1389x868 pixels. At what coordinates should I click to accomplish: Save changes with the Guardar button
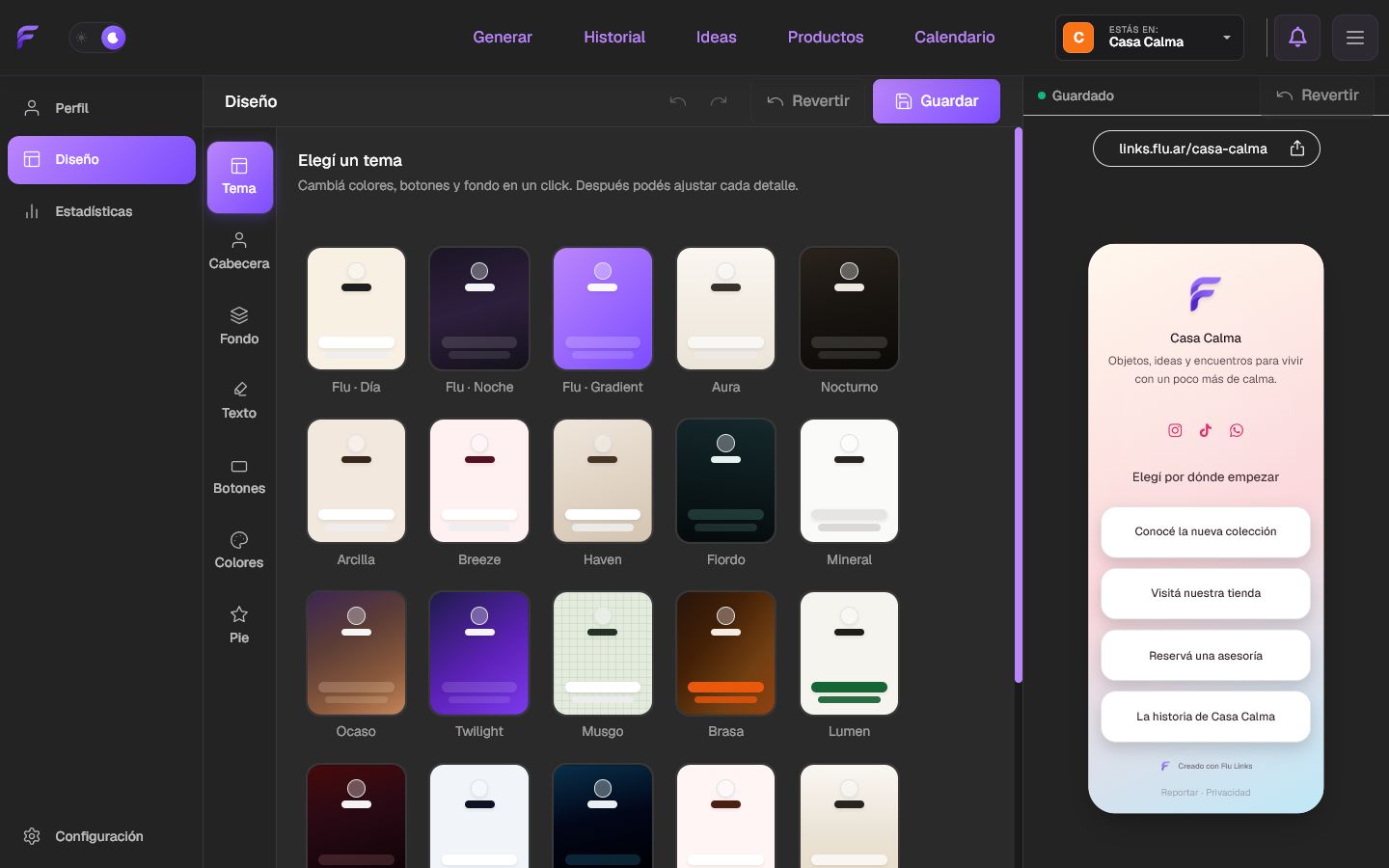[937, 101]
